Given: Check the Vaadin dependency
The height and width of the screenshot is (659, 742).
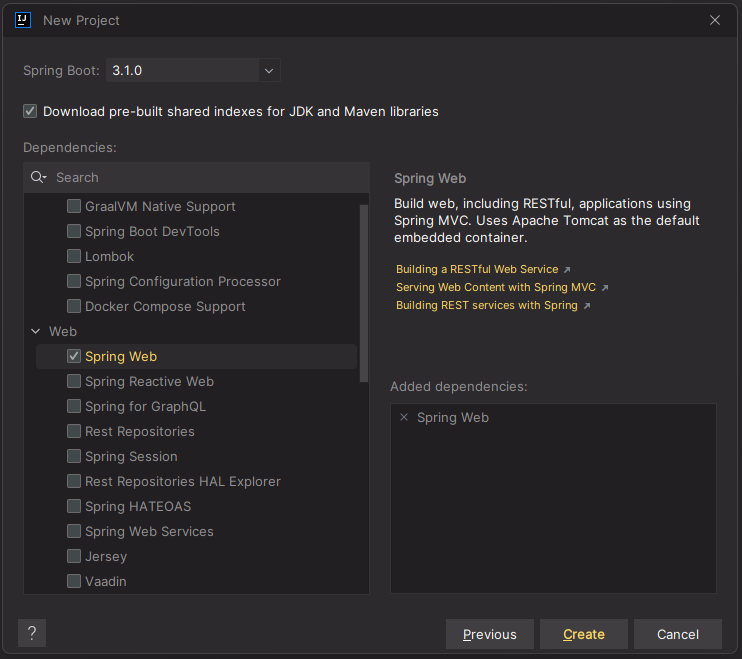Looking at the screenshot, I should 74,581.
